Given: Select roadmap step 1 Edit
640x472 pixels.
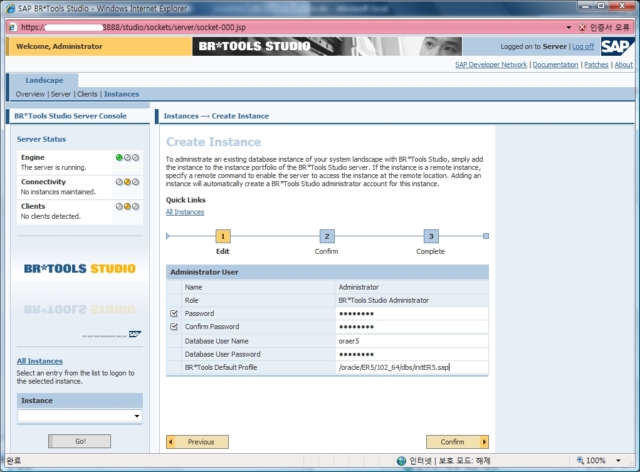Looking at the screenshot, I should pyautogui.click(x=223, y=236).
